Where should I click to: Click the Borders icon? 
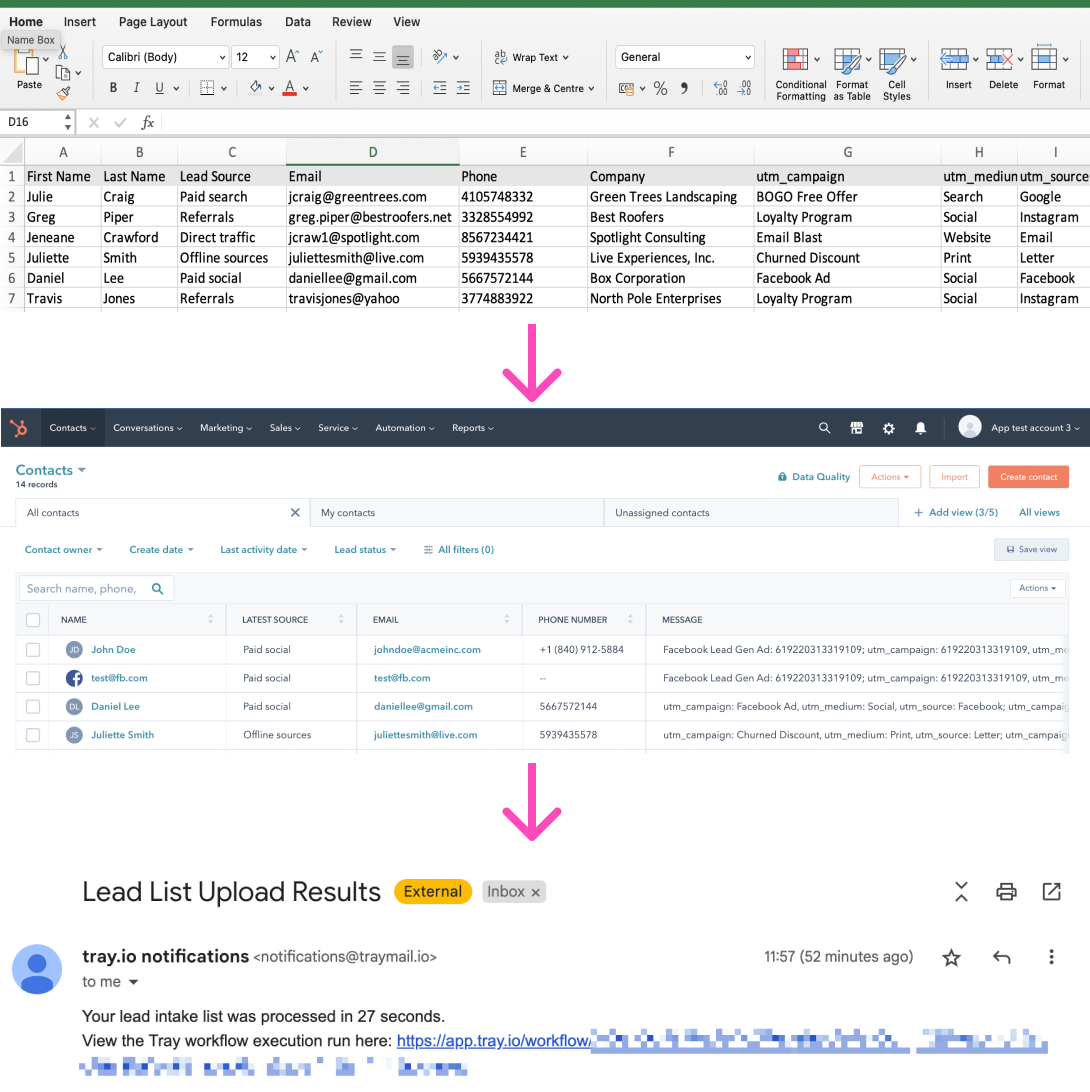tap(207, 88)
